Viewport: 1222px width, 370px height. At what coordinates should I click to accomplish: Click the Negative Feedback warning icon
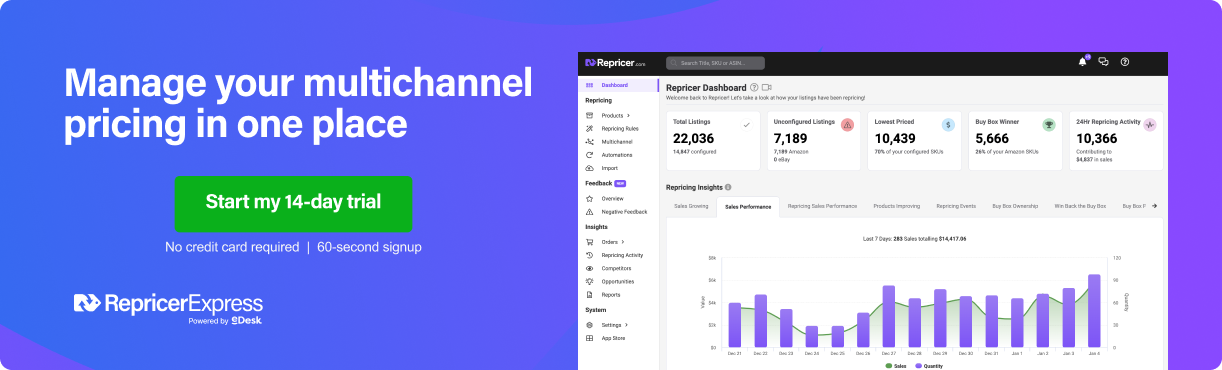click(x=589, y=212)
